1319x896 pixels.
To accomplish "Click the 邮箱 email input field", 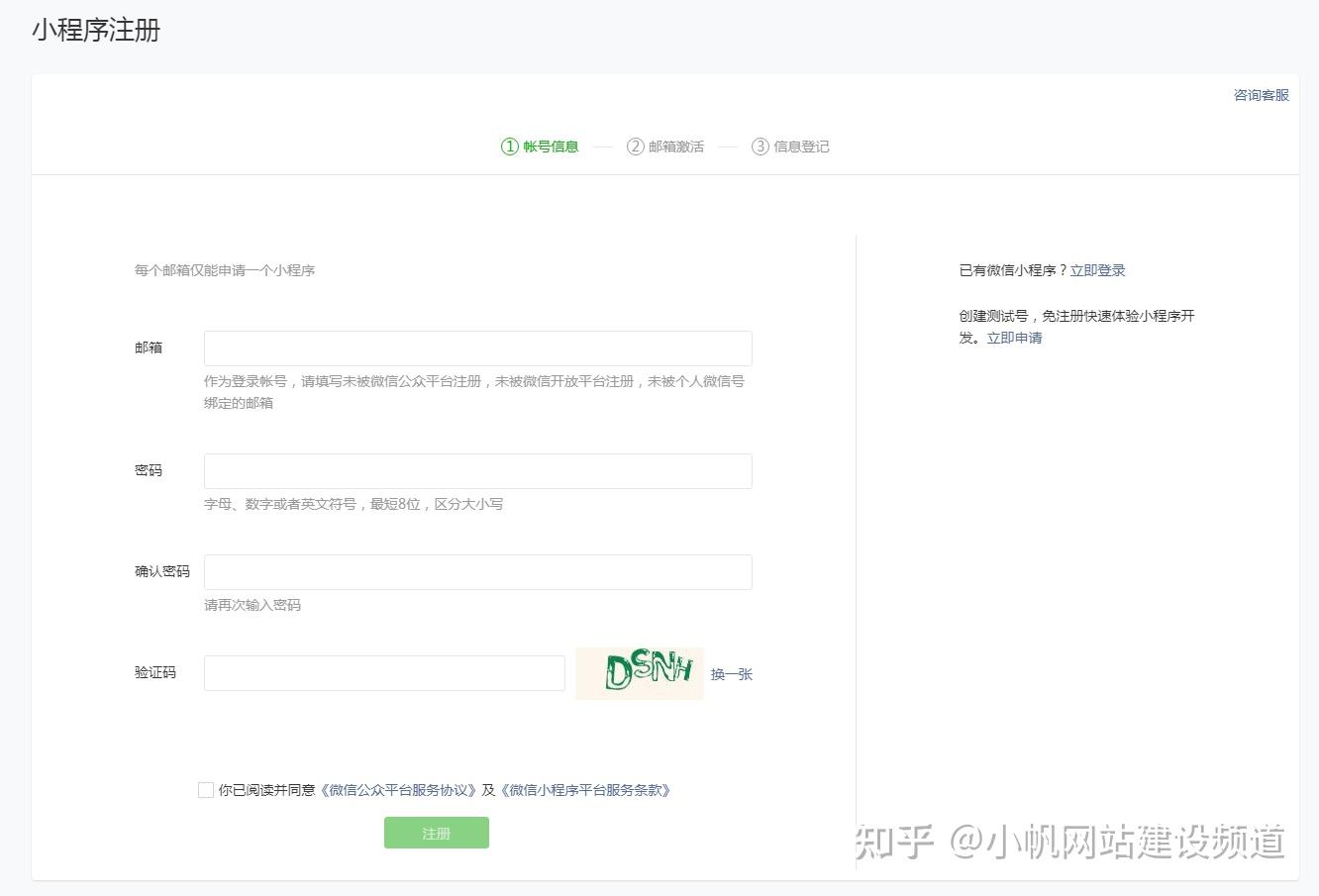I will (477, 348).
